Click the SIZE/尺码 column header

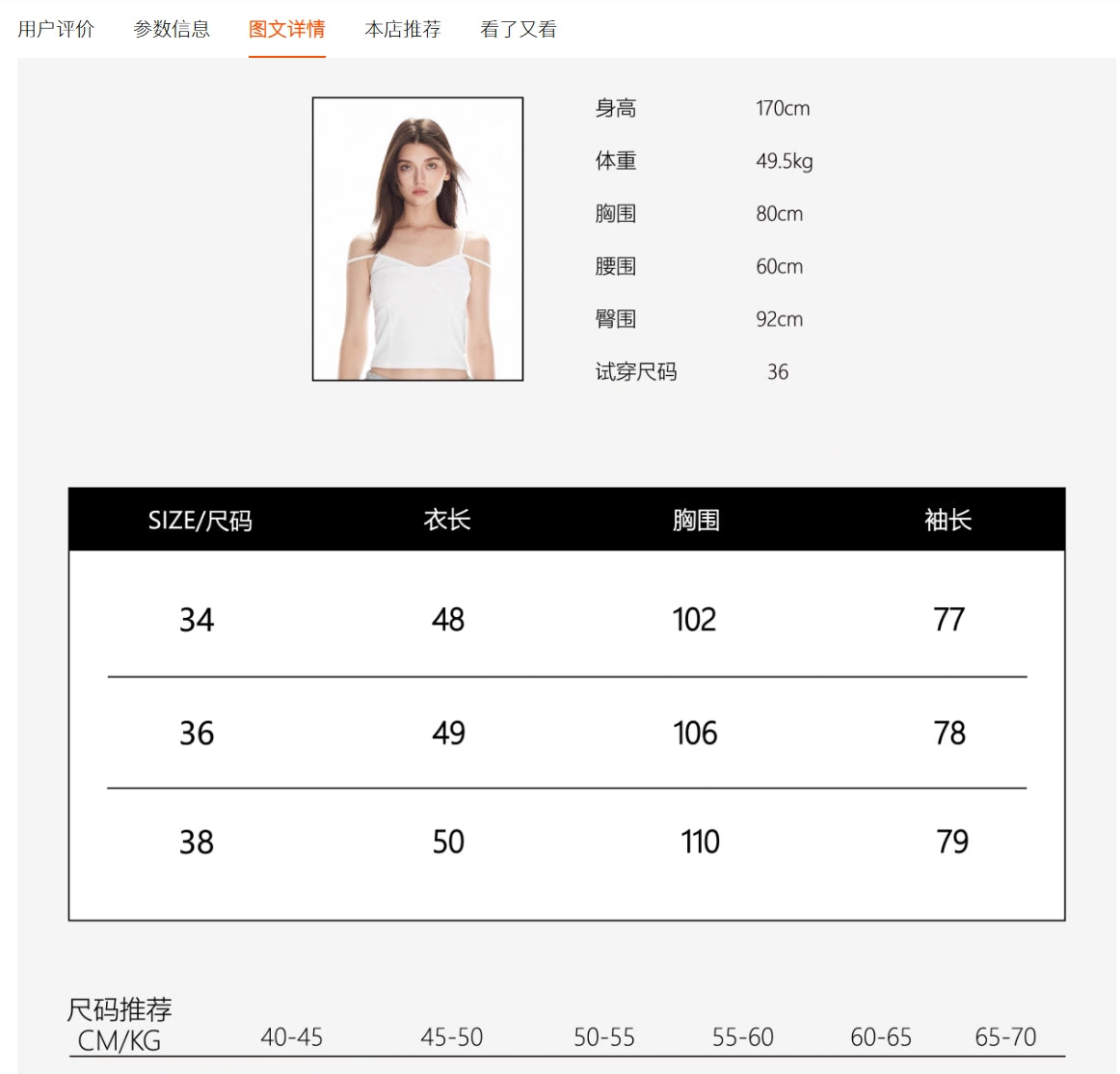tap(200, 521)
